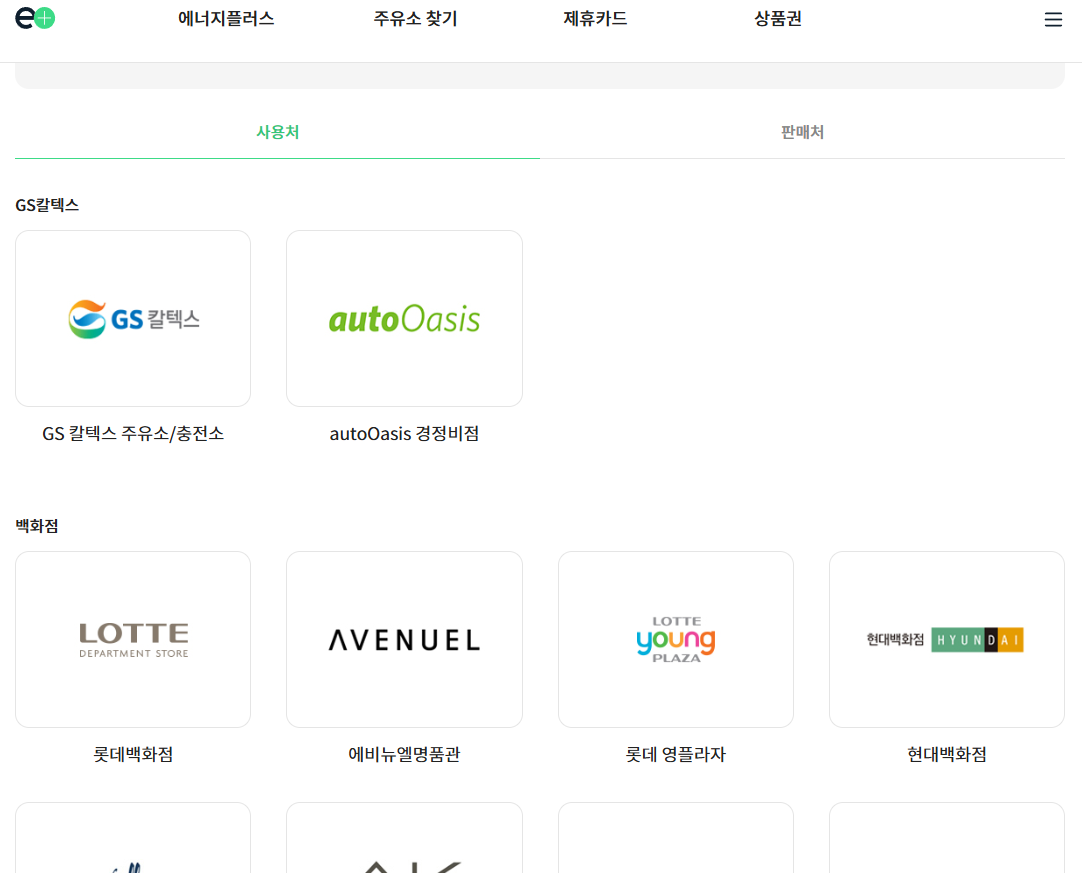Click the 롯데 영플라자 label

(676, 754)
